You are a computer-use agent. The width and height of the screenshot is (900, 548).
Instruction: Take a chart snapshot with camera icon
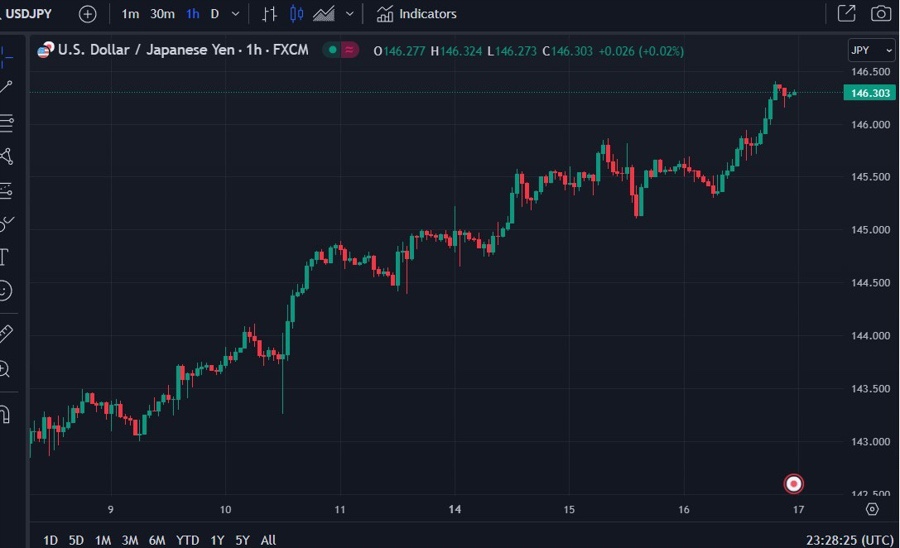tap(880, 14)
